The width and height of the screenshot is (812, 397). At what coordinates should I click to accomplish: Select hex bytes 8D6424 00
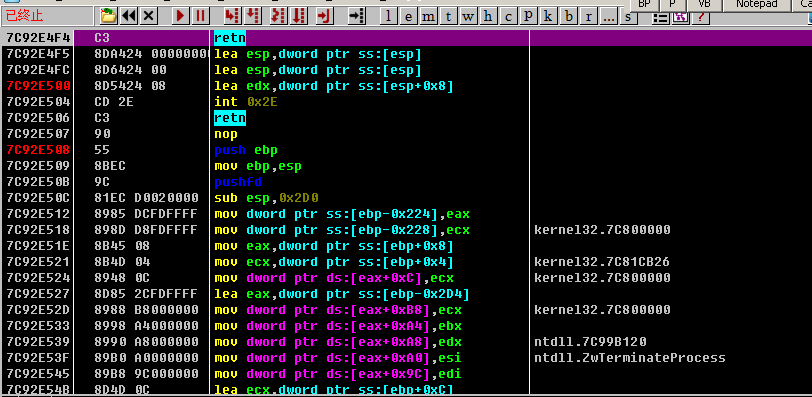tap(130, 70)
